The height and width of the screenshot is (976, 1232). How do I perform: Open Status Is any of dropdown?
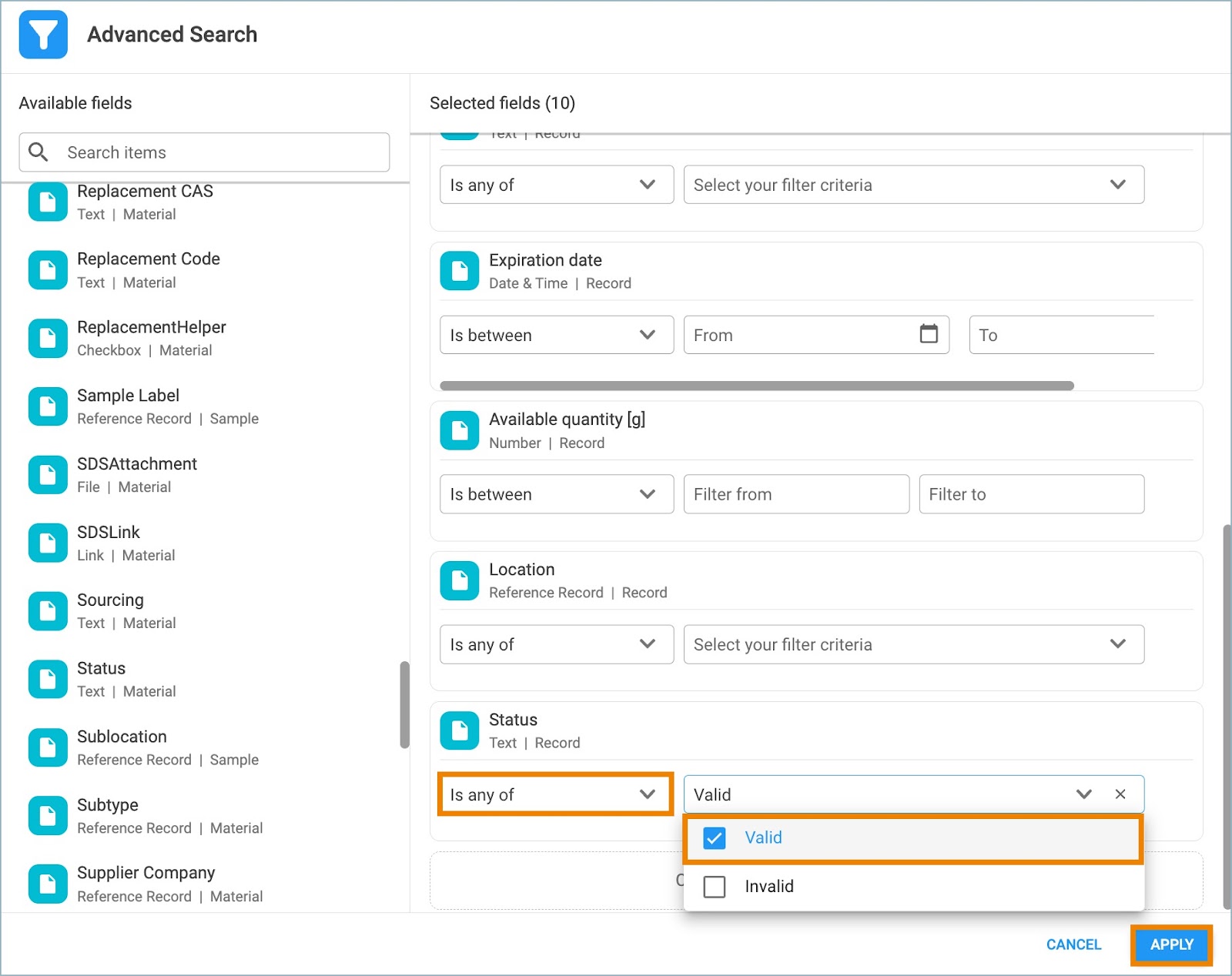click(557, 794)
